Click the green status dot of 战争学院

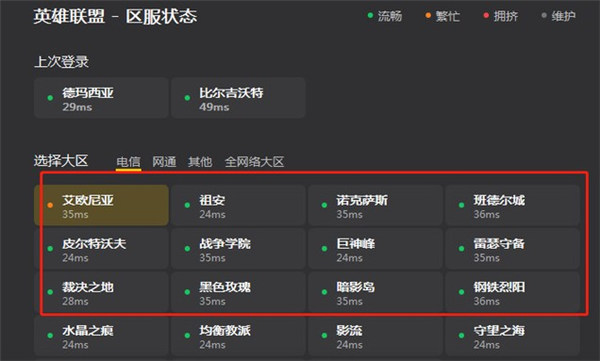click(187, 249)
